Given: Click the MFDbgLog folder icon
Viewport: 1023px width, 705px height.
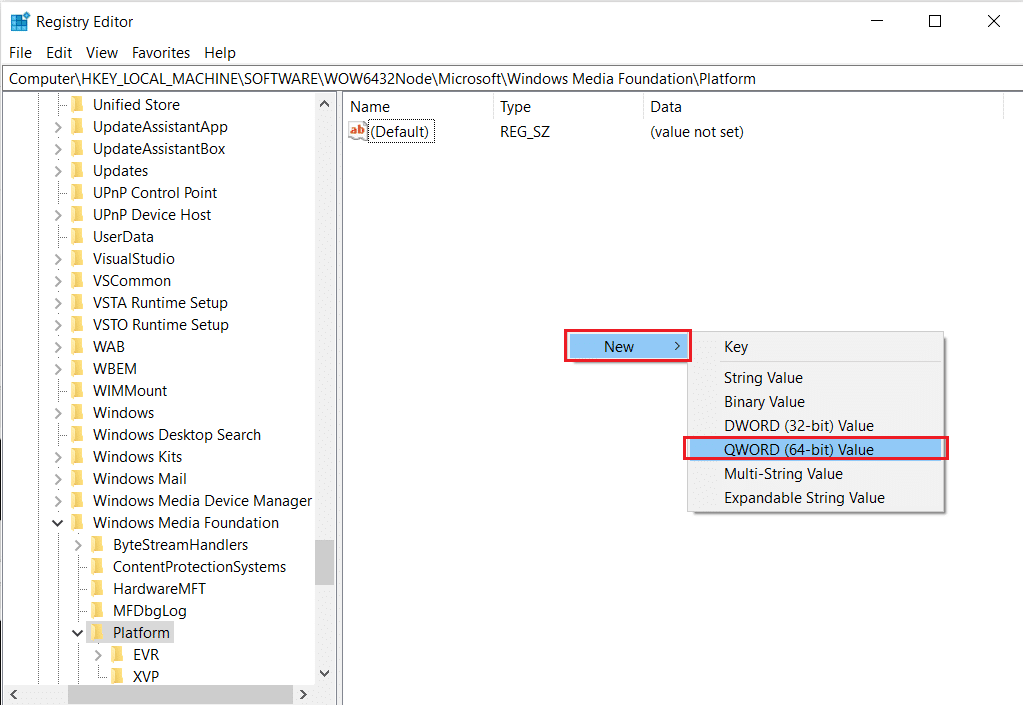Looking at the screenshot, I should pos(97,610).
